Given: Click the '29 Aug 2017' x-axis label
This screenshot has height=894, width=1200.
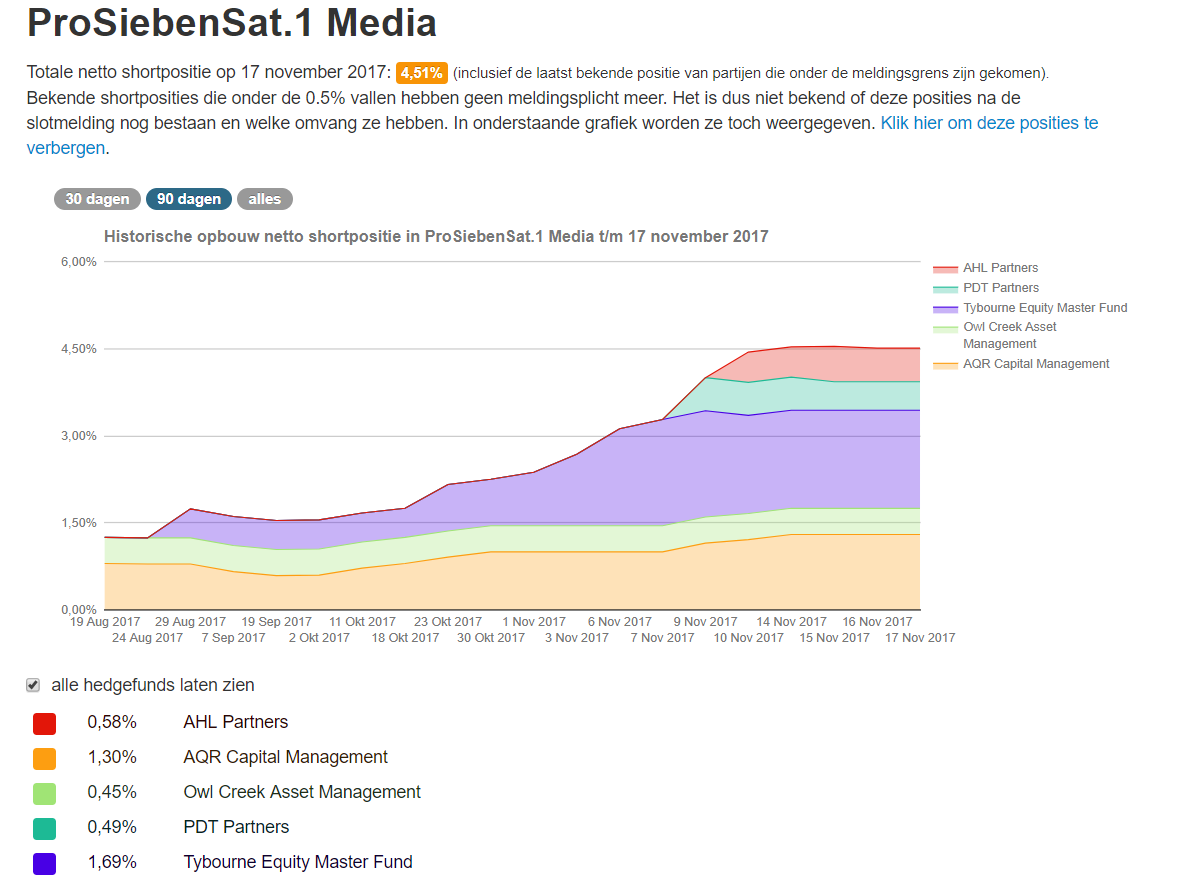Looking at the screenshot, I should tap(191, 622).
